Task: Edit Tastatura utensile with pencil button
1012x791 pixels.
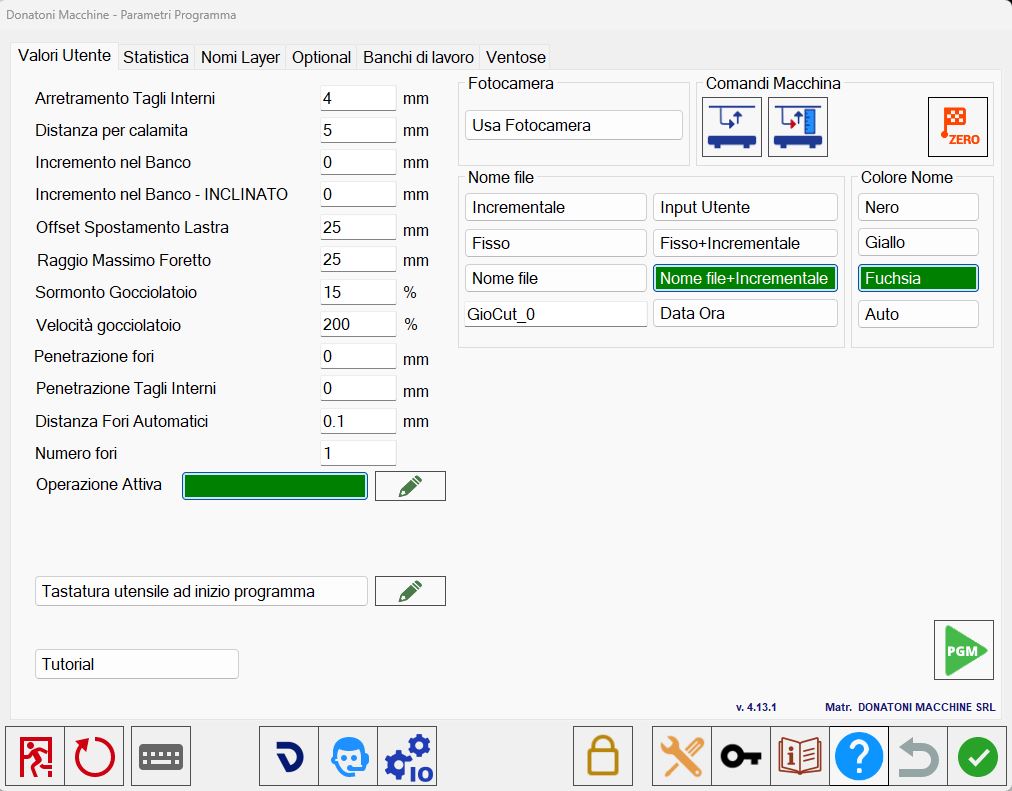Action: point(410,591)
